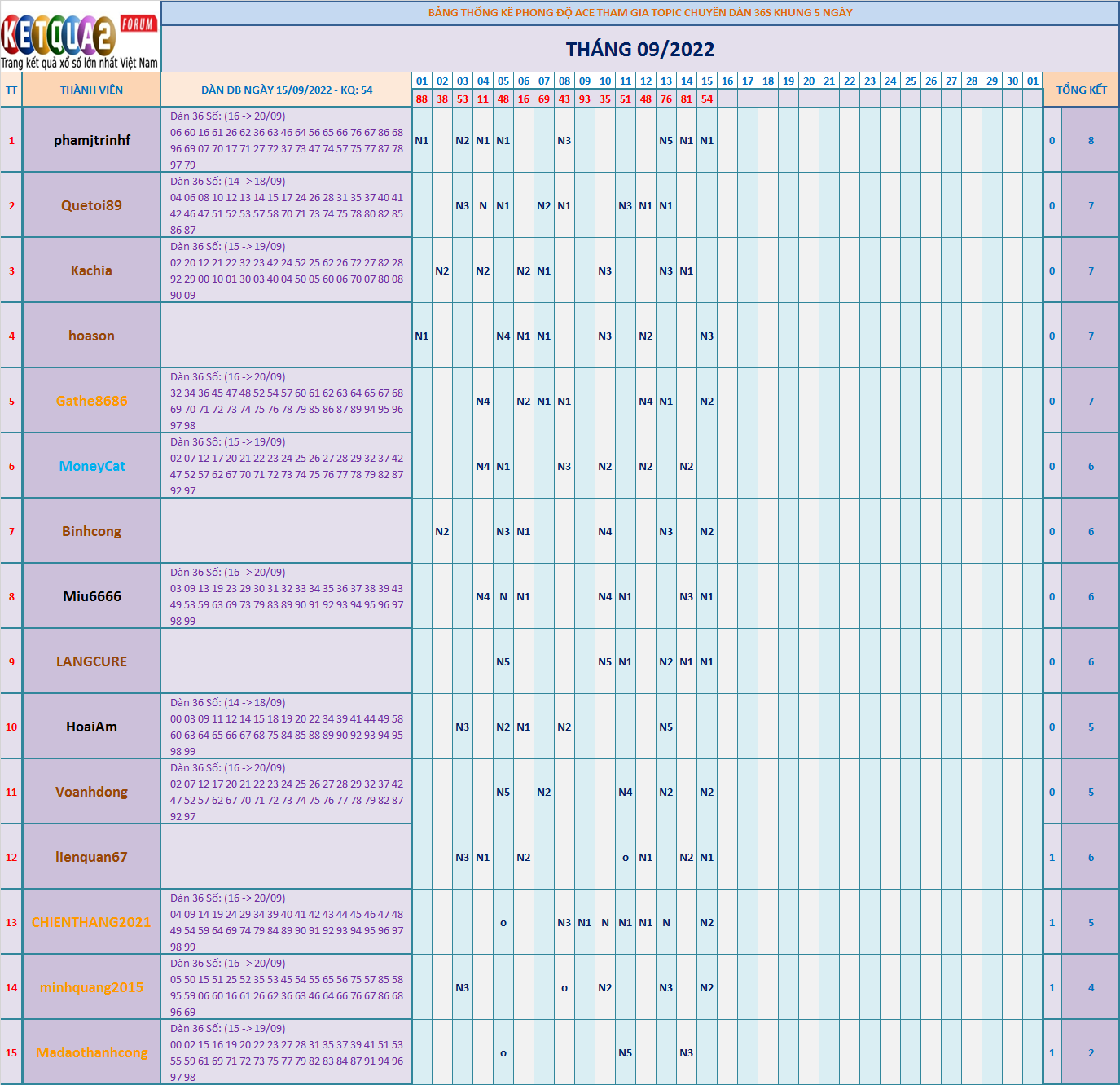Select member CHIENTHANG2021

point(91,922)
